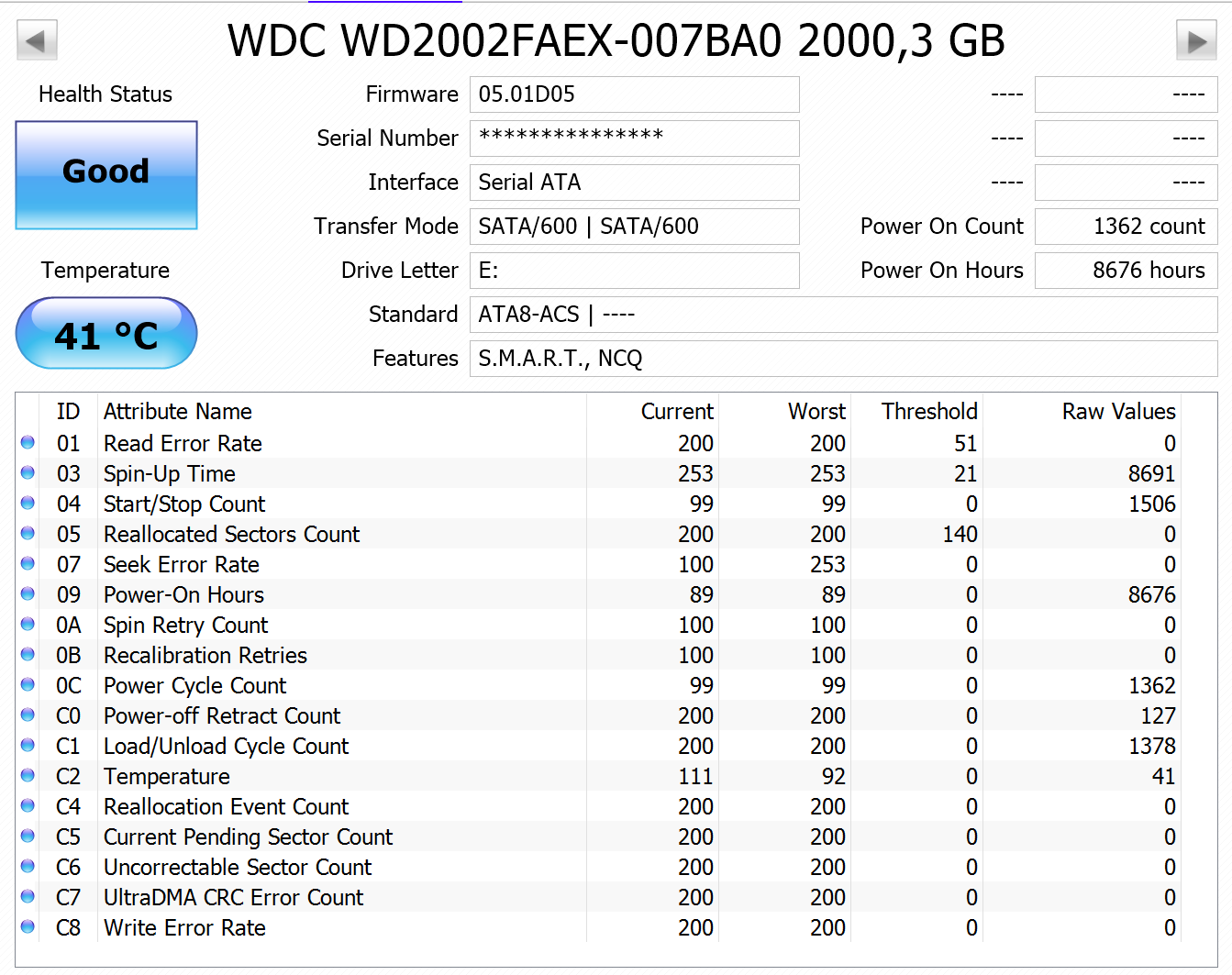The height and width of the screenshot is (975, 1232).
Task: Click the status dot for Power Cycle Count
Action: 28,684
